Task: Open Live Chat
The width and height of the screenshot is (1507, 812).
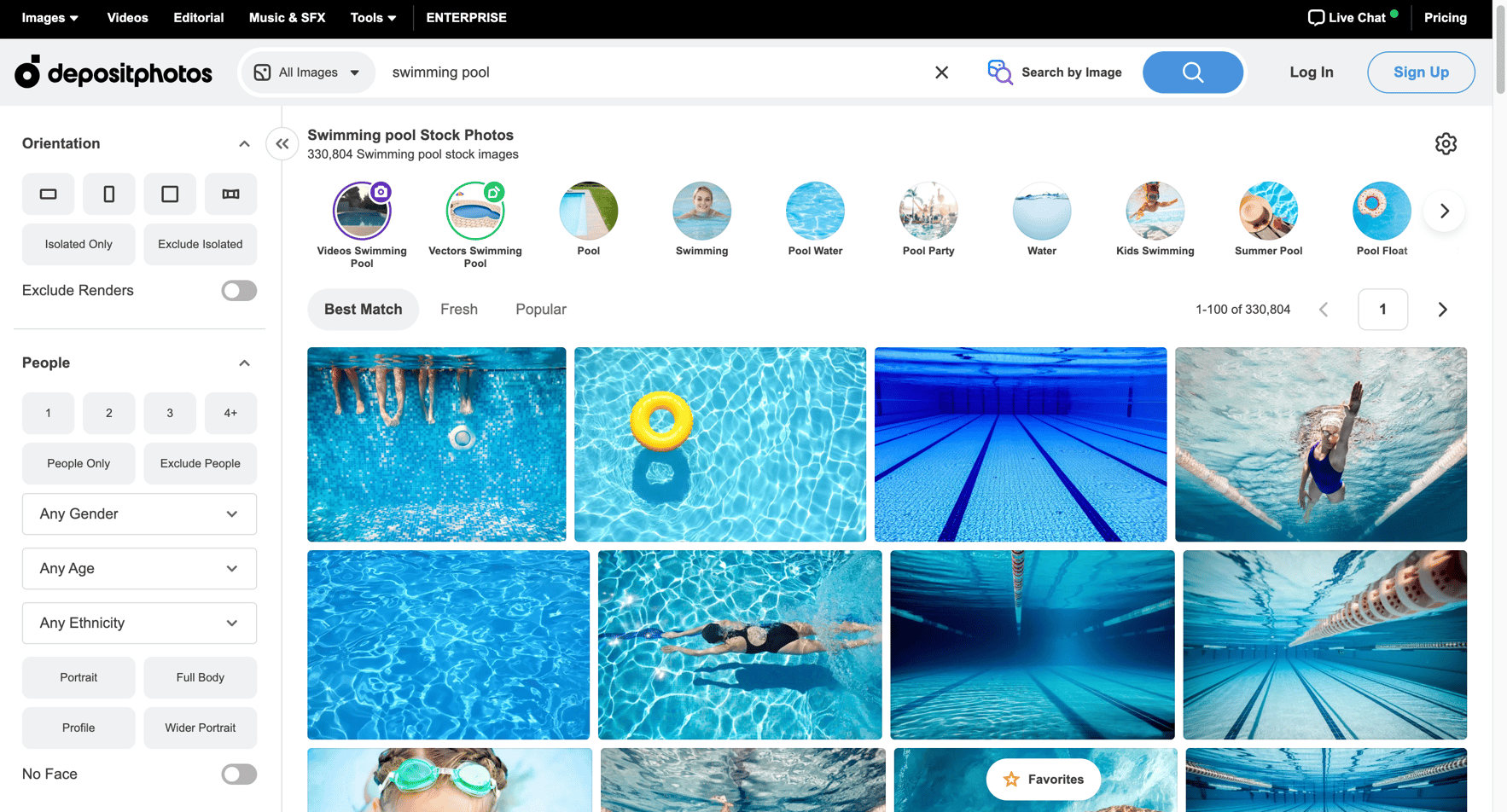Action: 1353,17
